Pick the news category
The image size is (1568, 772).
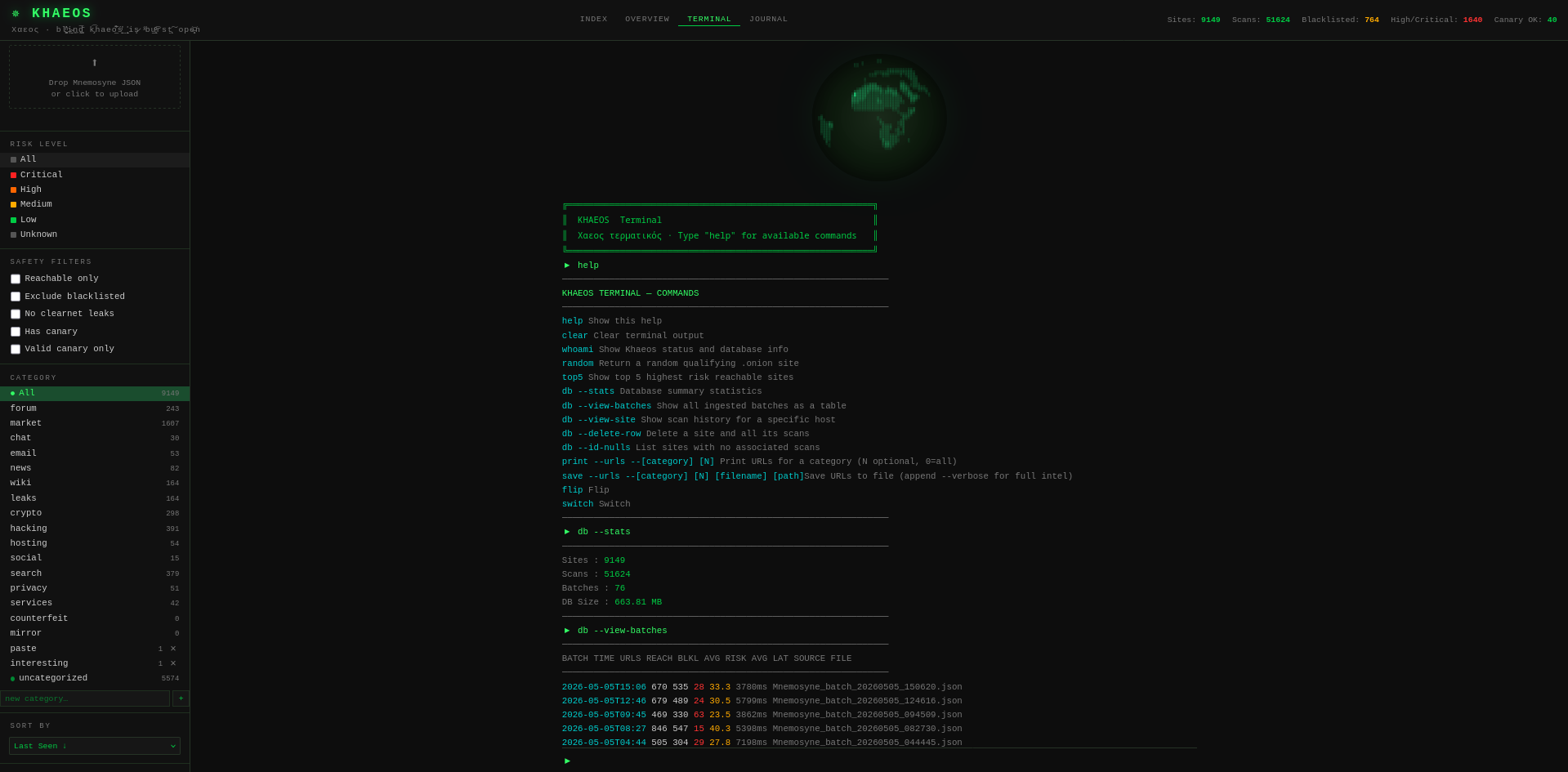(95, 468)
